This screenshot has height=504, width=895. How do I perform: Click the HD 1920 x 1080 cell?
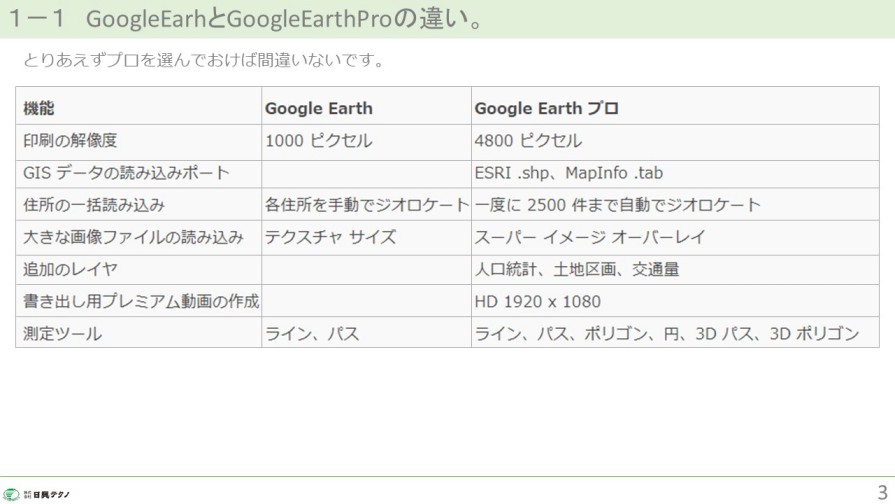[537, 301]
